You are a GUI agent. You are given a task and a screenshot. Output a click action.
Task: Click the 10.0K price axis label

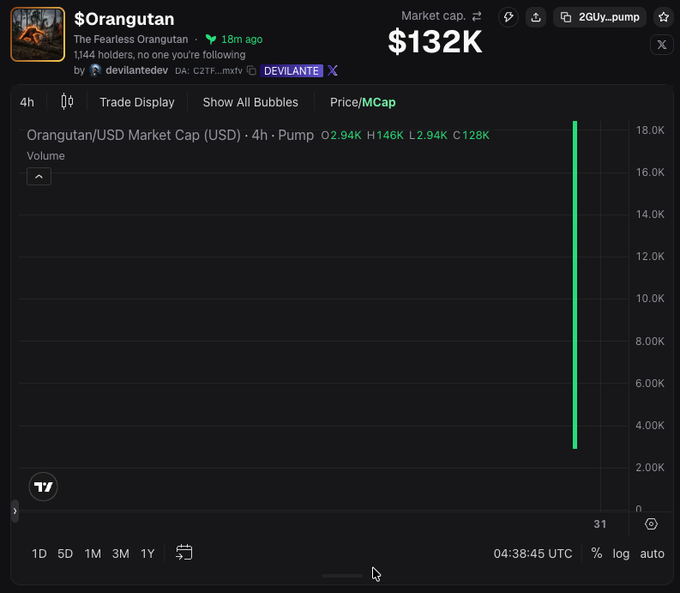650,298
